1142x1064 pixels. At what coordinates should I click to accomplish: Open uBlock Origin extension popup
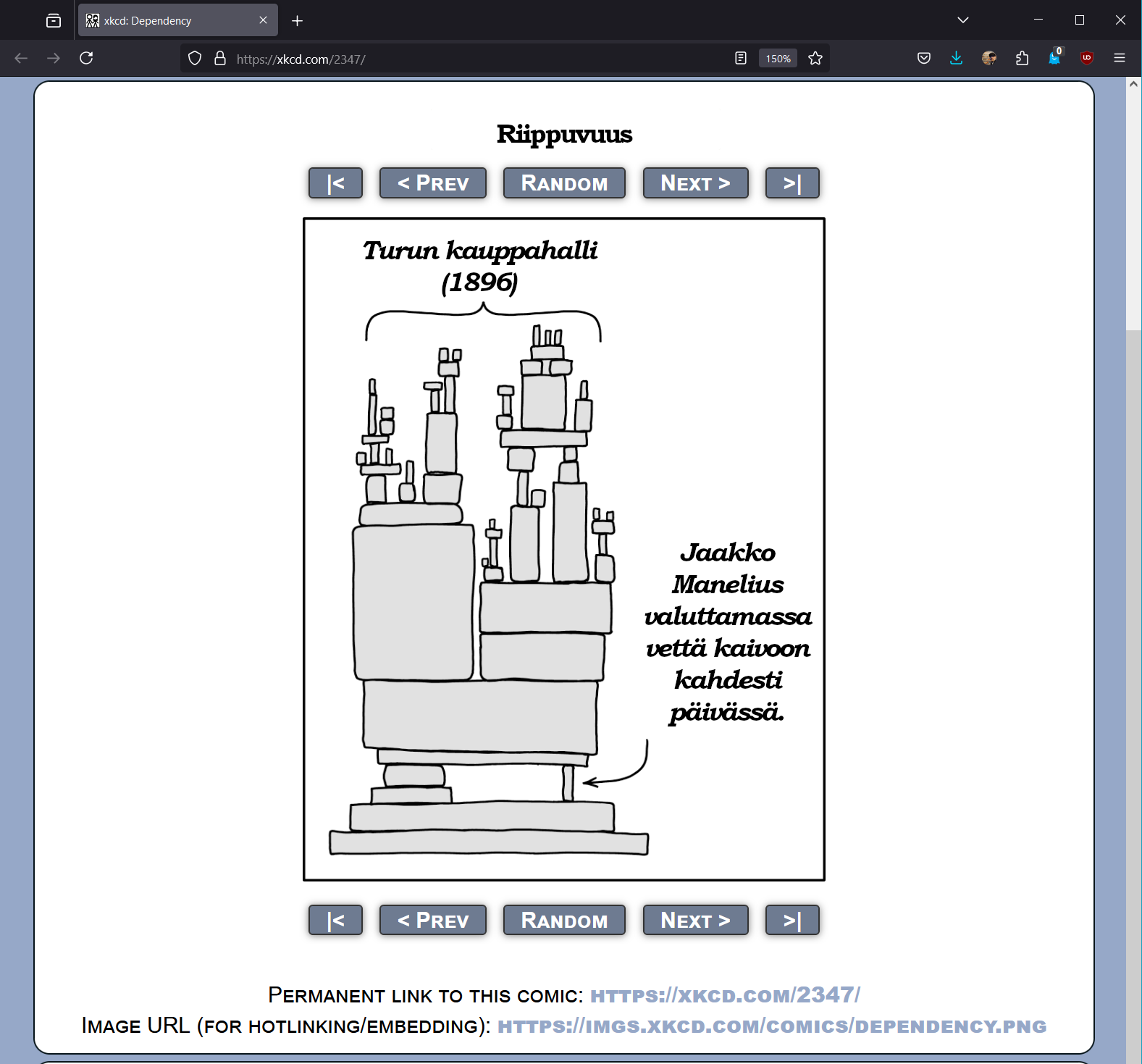[x=1087, y=58]
